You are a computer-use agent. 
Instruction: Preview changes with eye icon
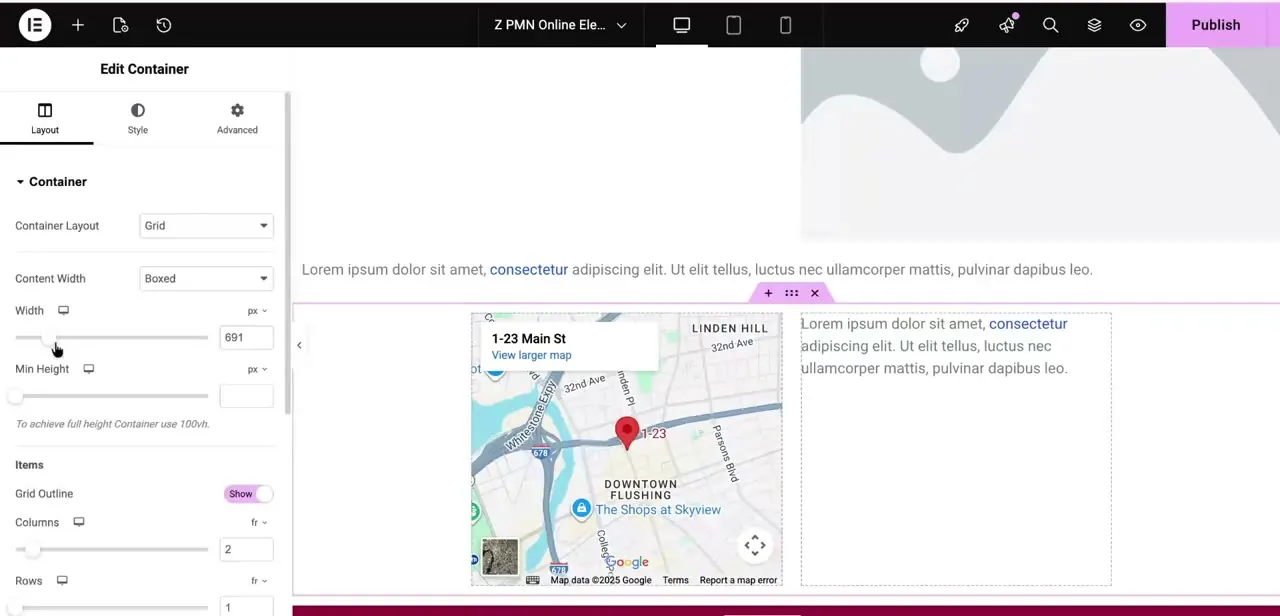point(1138,25)
